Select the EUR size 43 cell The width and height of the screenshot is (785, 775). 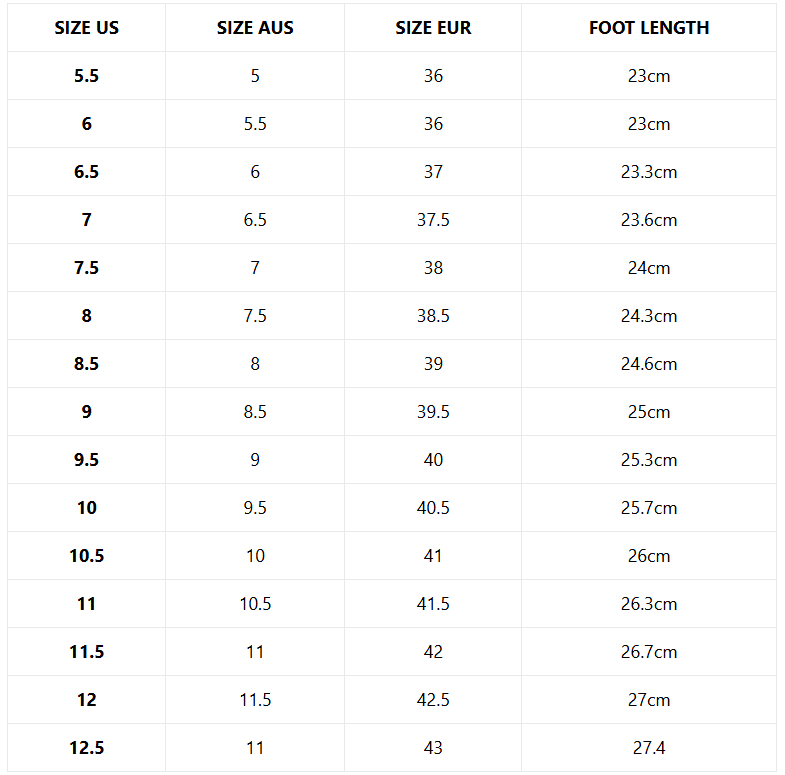point(433,748)
